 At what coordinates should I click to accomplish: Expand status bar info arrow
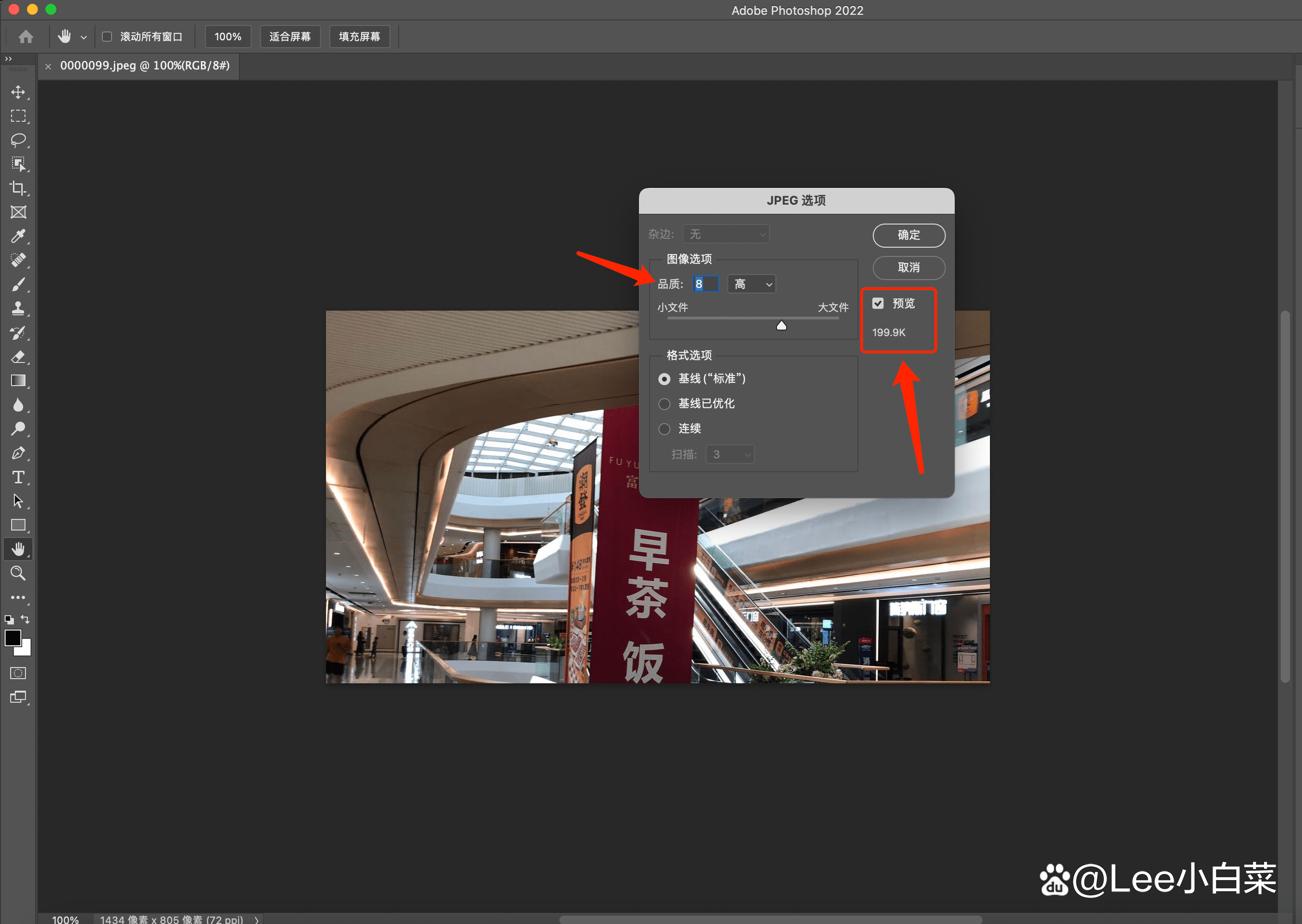coord(257,919)
